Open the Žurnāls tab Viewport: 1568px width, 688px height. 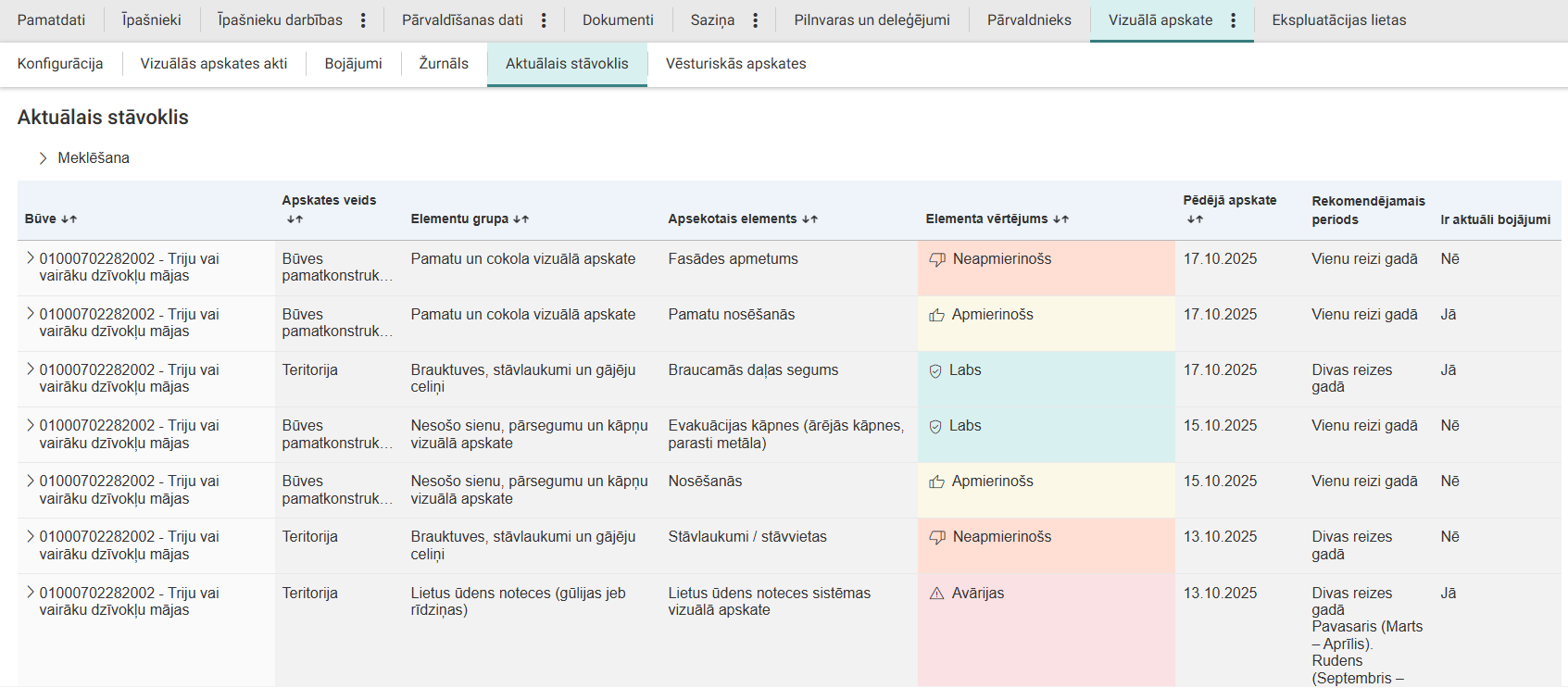coord(444,64)
